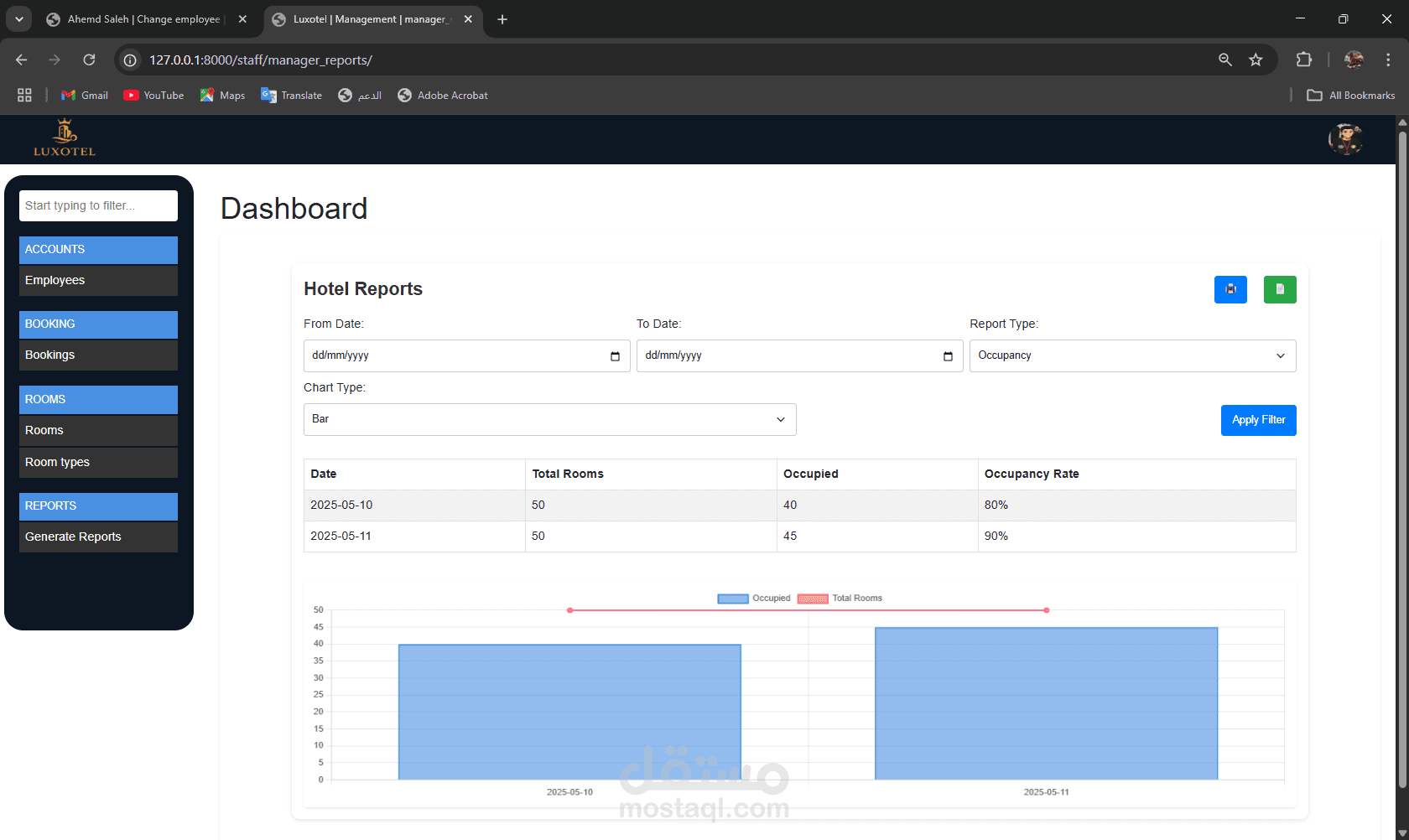Toggle the Occupied series in chart legend

[754, 599]
